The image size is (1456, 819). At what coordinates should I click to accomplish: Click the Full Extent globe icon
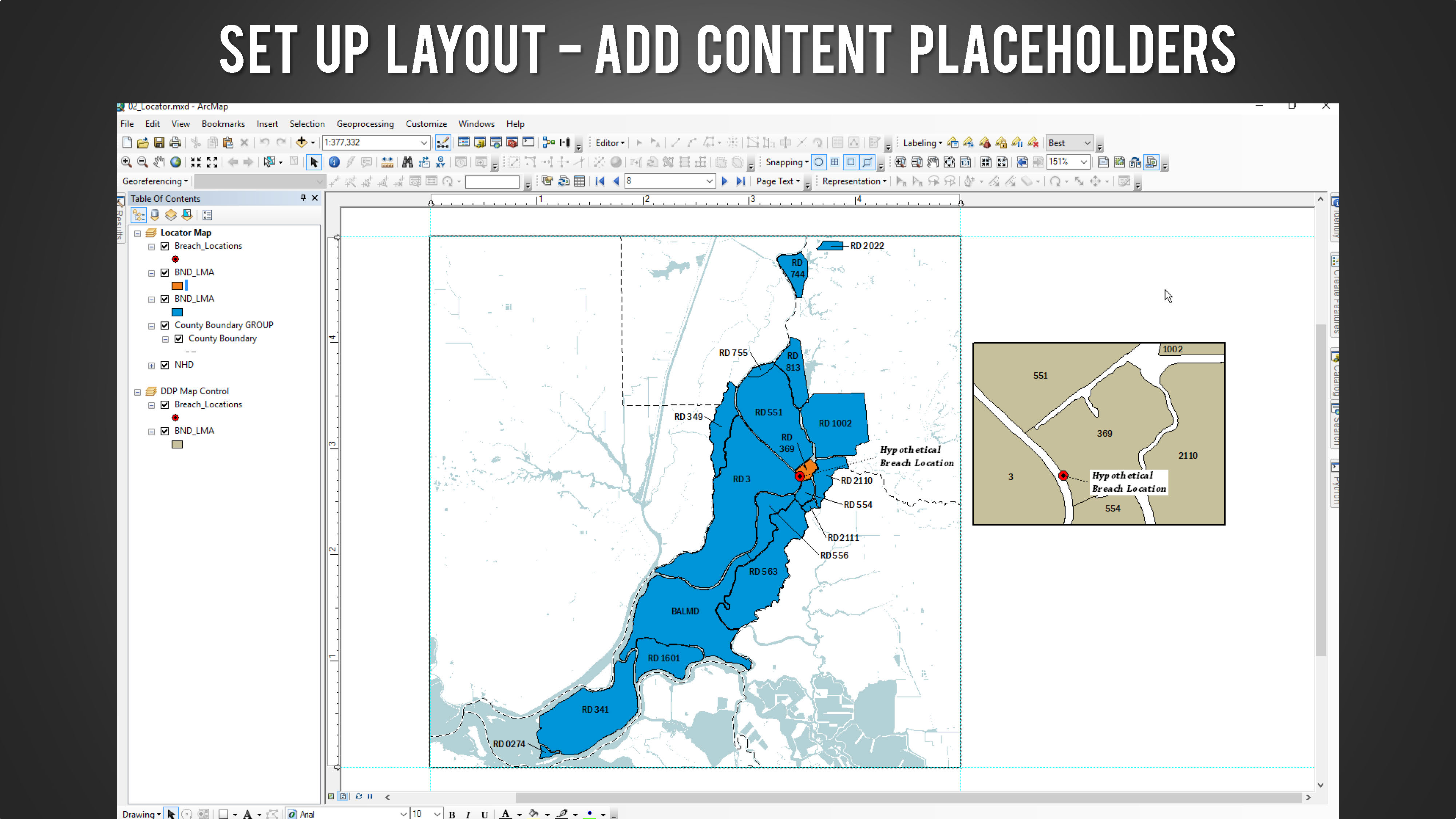(176, 162)
